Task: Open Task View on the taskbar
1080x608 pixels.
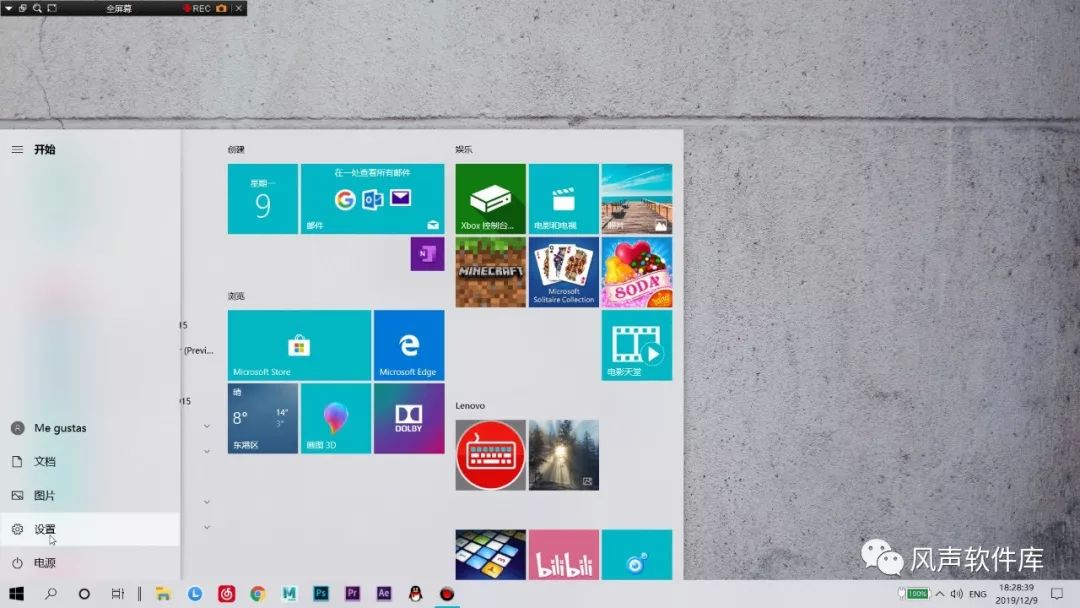Action: click(119, 595)
